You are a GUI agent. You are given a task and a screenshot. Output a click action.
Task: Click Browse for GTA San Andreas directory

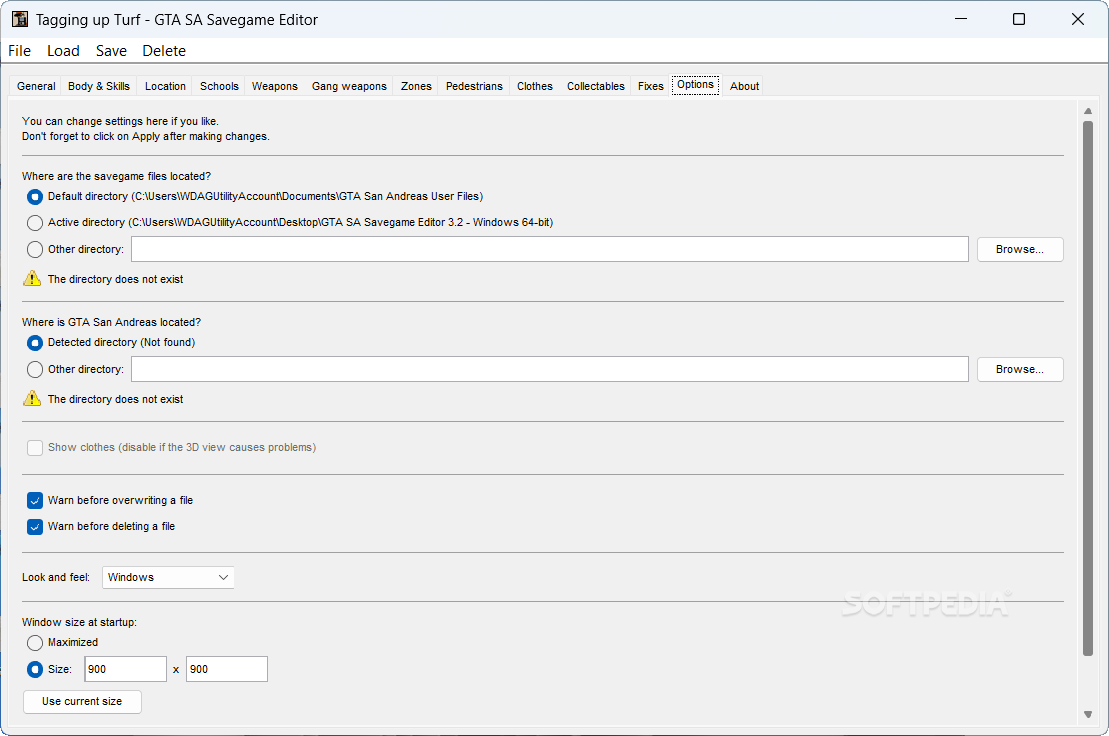point(1020,370)
